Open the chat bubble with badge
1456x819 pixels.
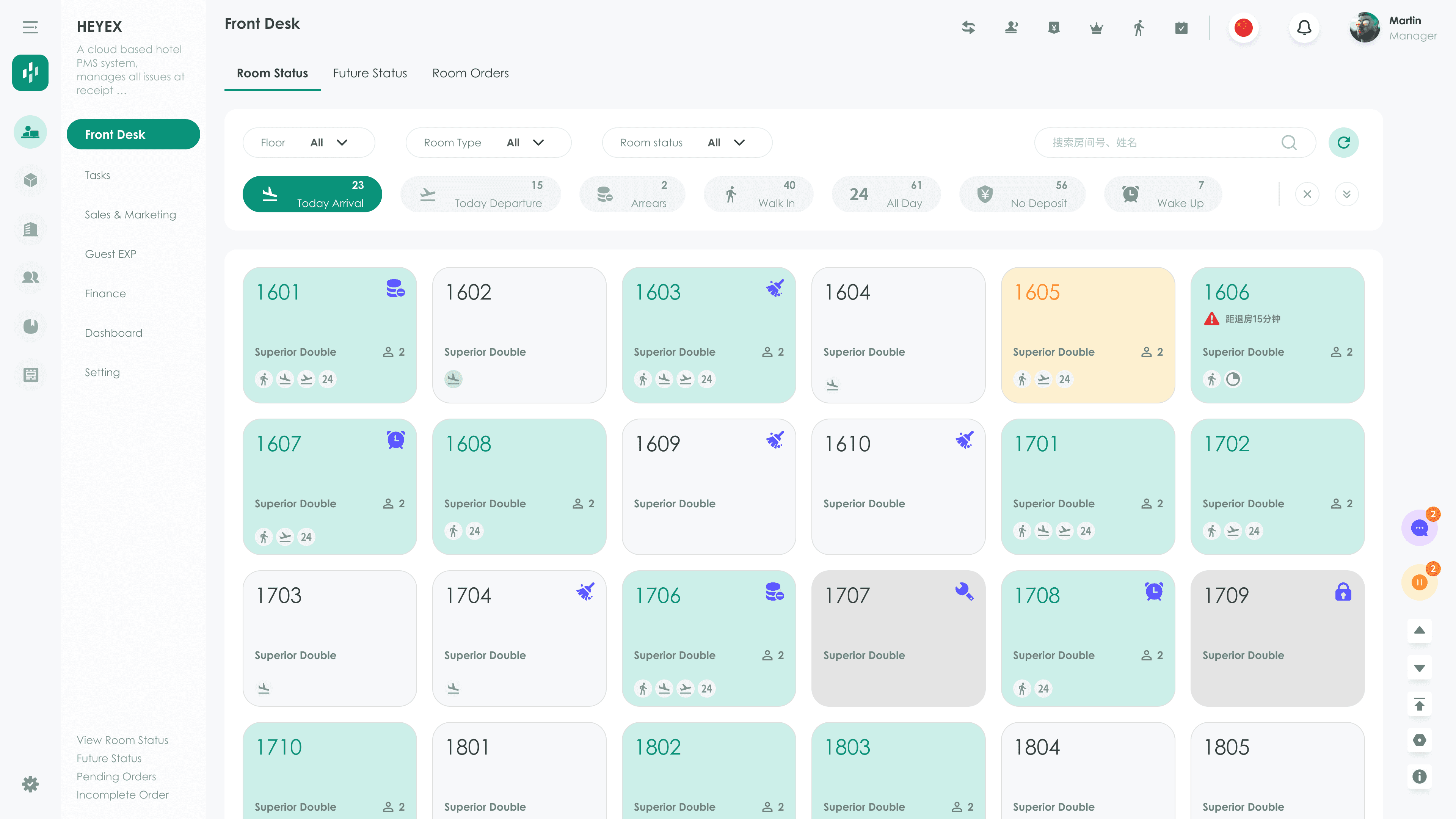tap(1419, 528)
